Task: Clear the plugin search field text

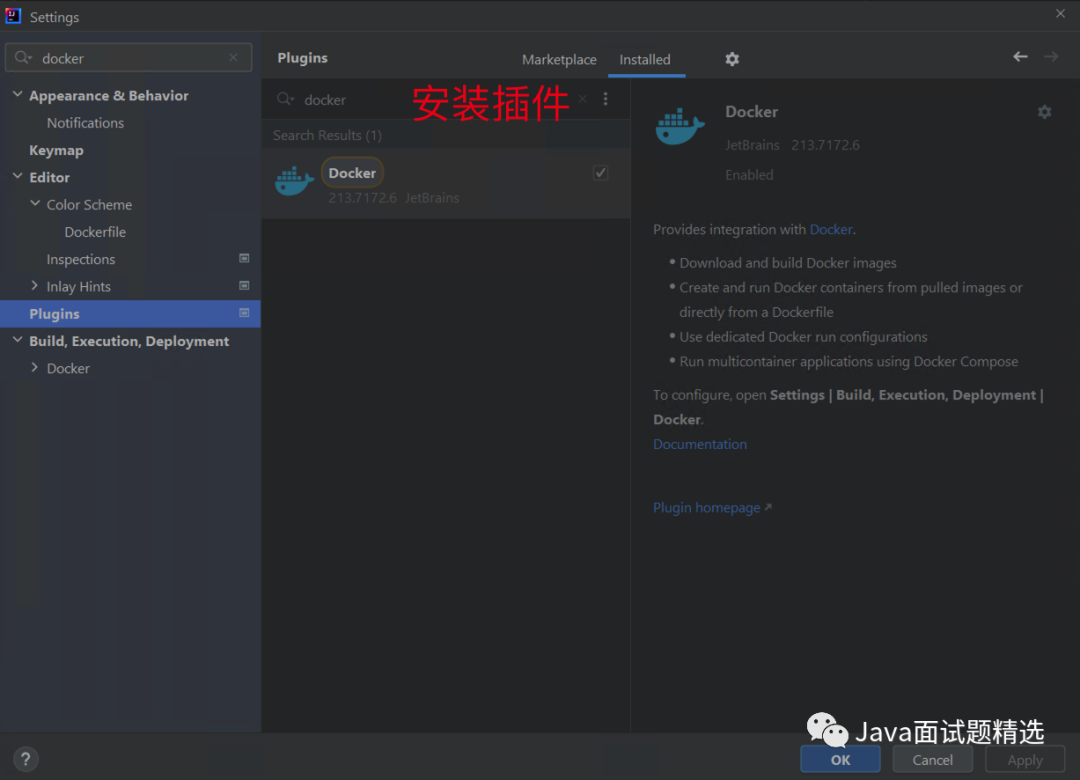Action: click(583, 99)
